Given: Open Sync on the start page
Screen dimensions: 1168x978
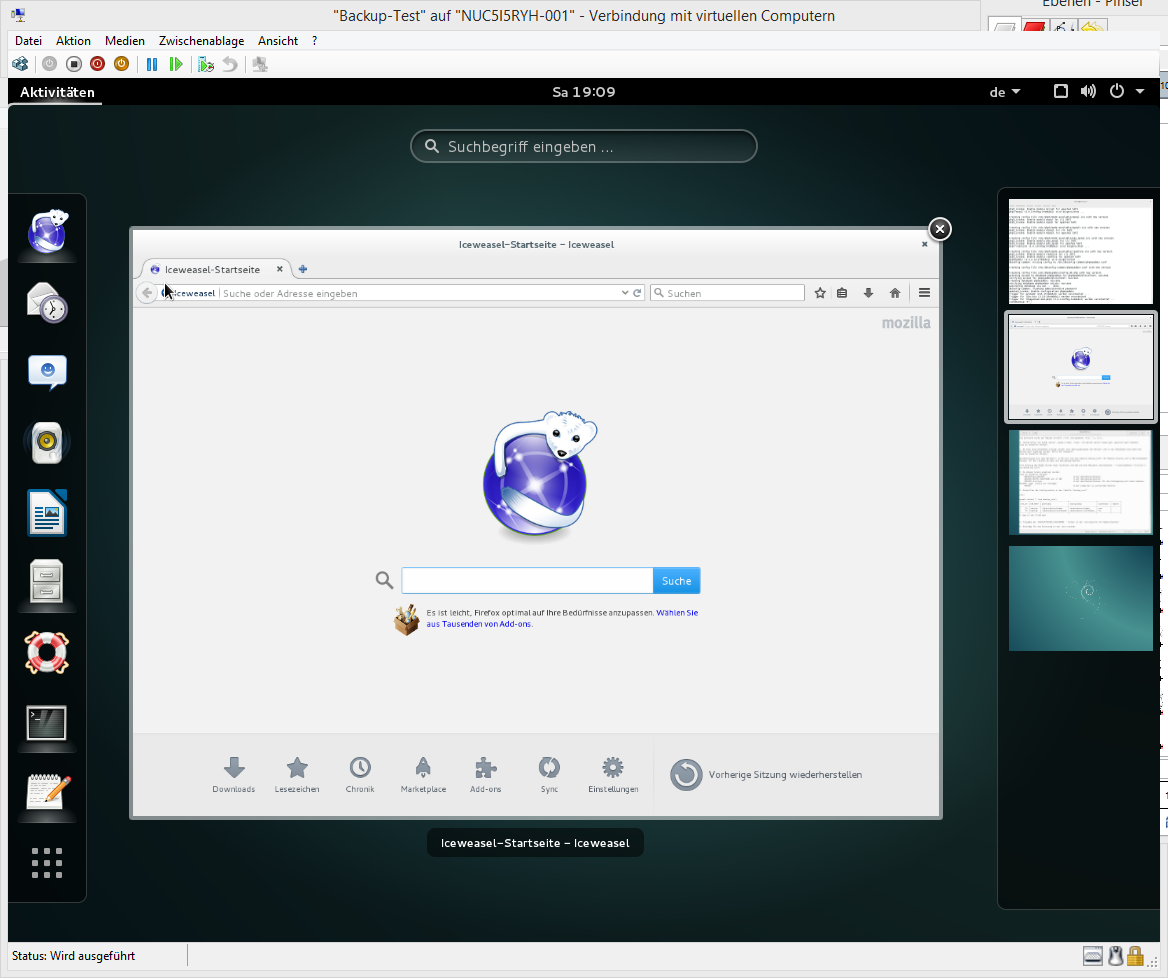Looking at the screenshot, I should 549,775.
